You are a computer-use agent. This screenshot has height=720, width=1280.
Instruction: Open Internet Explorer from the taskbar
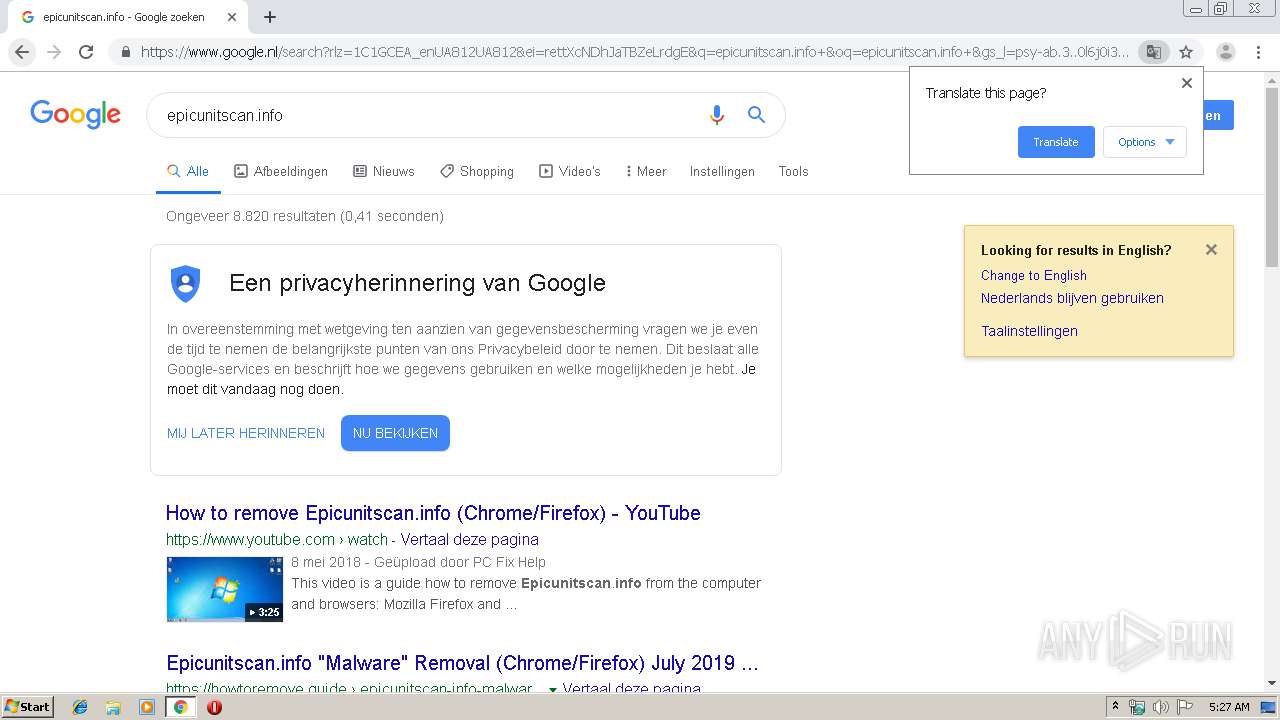80,707
